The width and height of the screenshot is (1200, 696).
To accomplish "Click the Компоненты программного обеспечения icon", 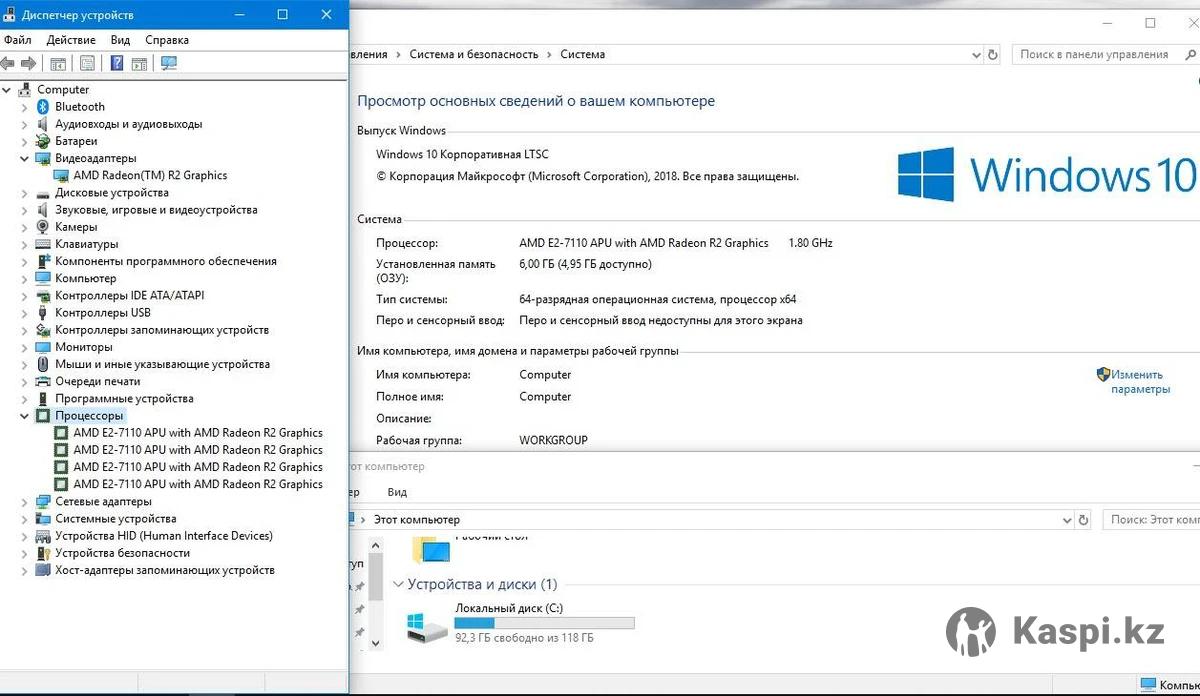I will pyautogui.click(x=43, y=261).
